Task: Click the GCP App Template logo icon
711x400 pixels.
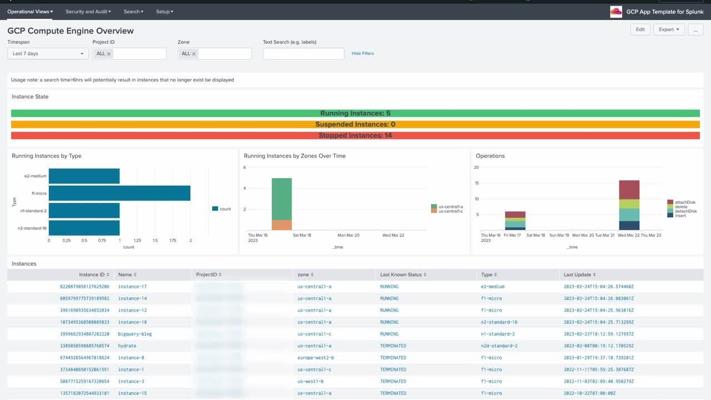Action: coord(616,11)
